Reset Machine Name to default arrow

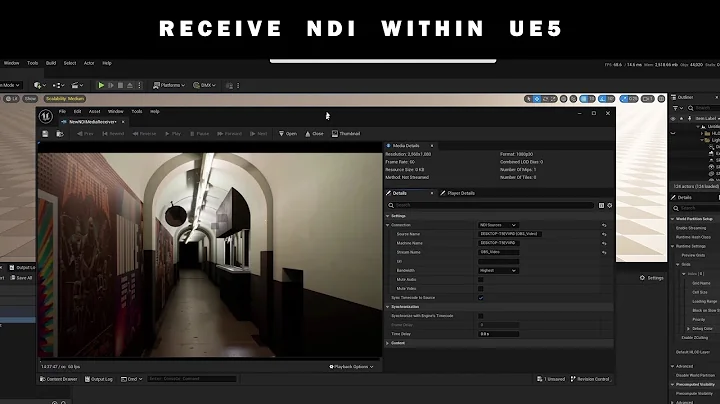(604, 243)
